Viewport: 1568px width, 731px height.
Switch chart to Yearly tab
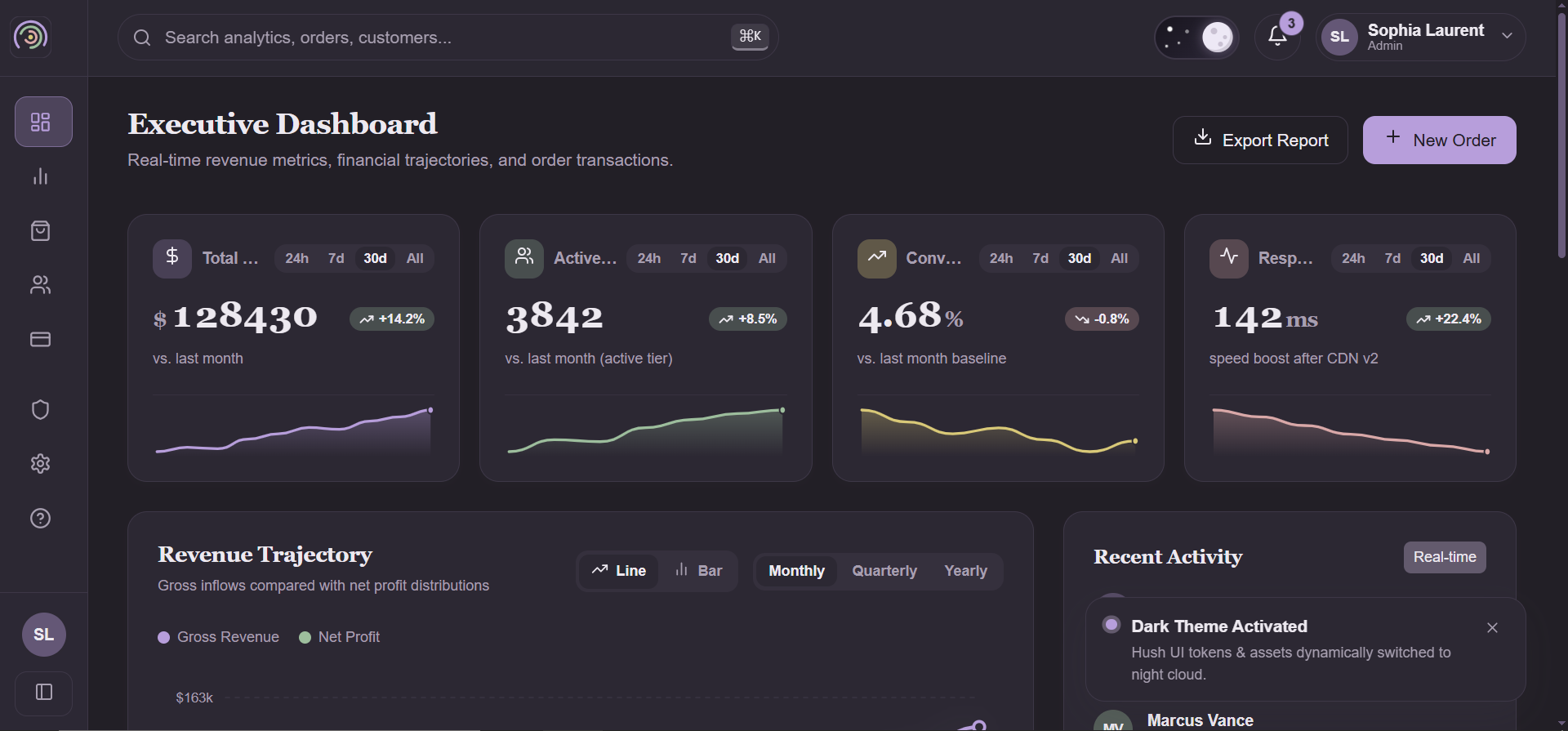(966, 571)
